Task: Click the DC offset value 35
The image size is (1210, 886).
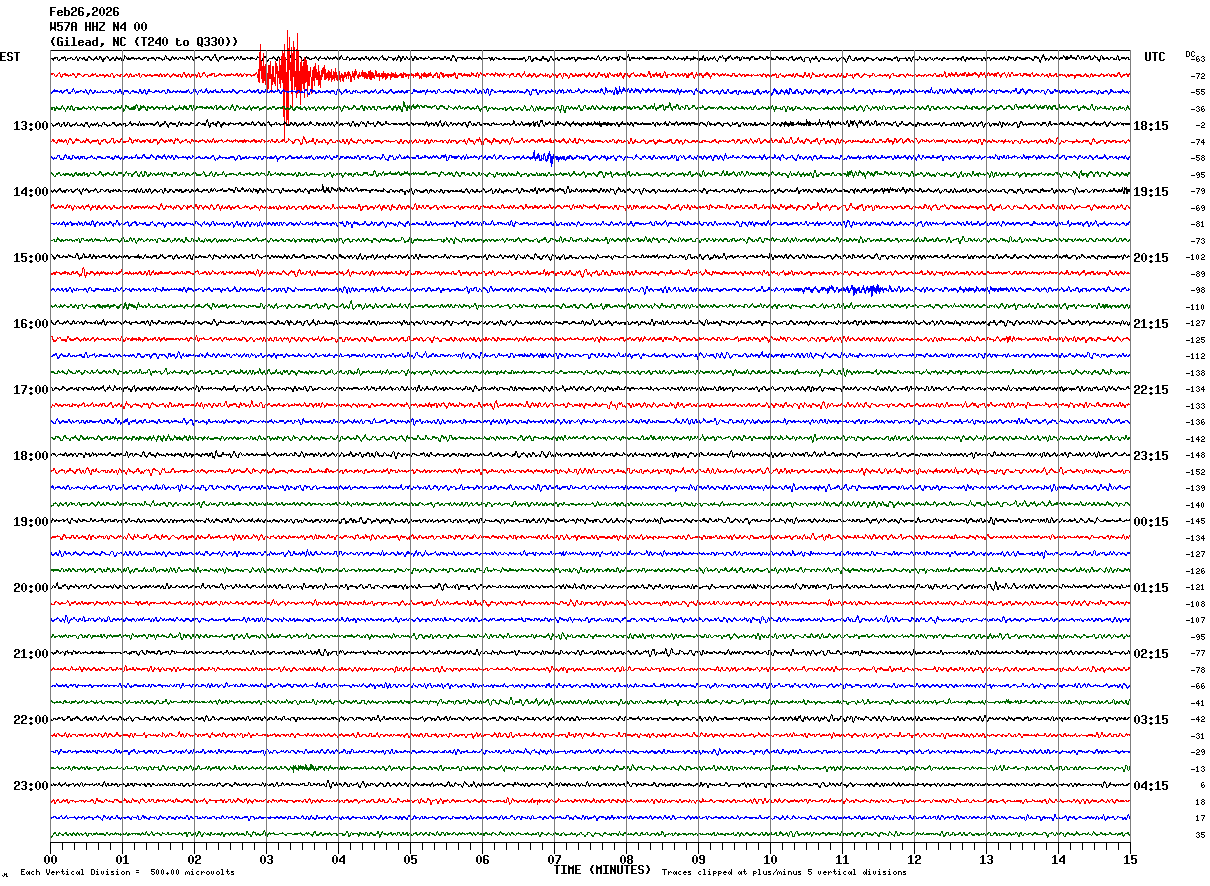Action: (1200, 835)
